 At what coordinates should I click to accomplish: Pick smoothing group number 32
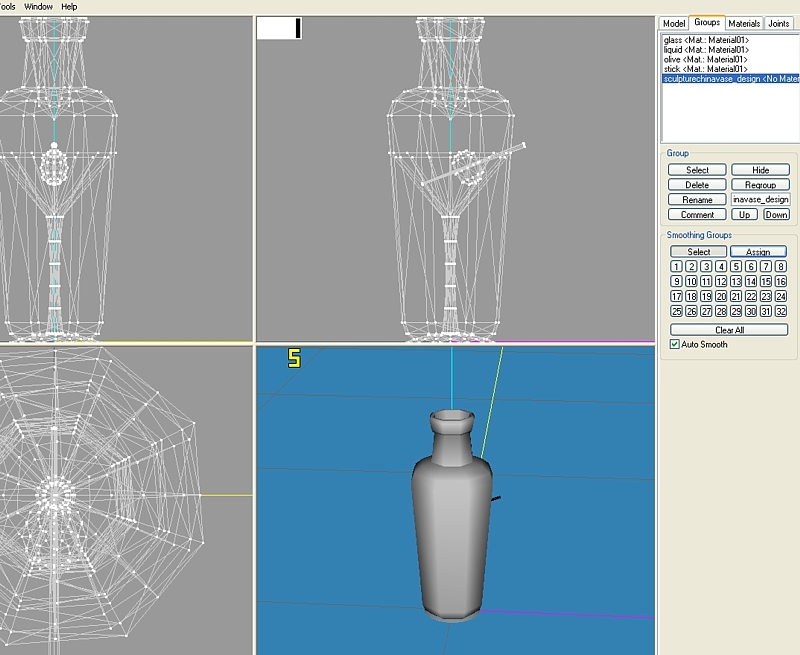[x=781, y=312]
